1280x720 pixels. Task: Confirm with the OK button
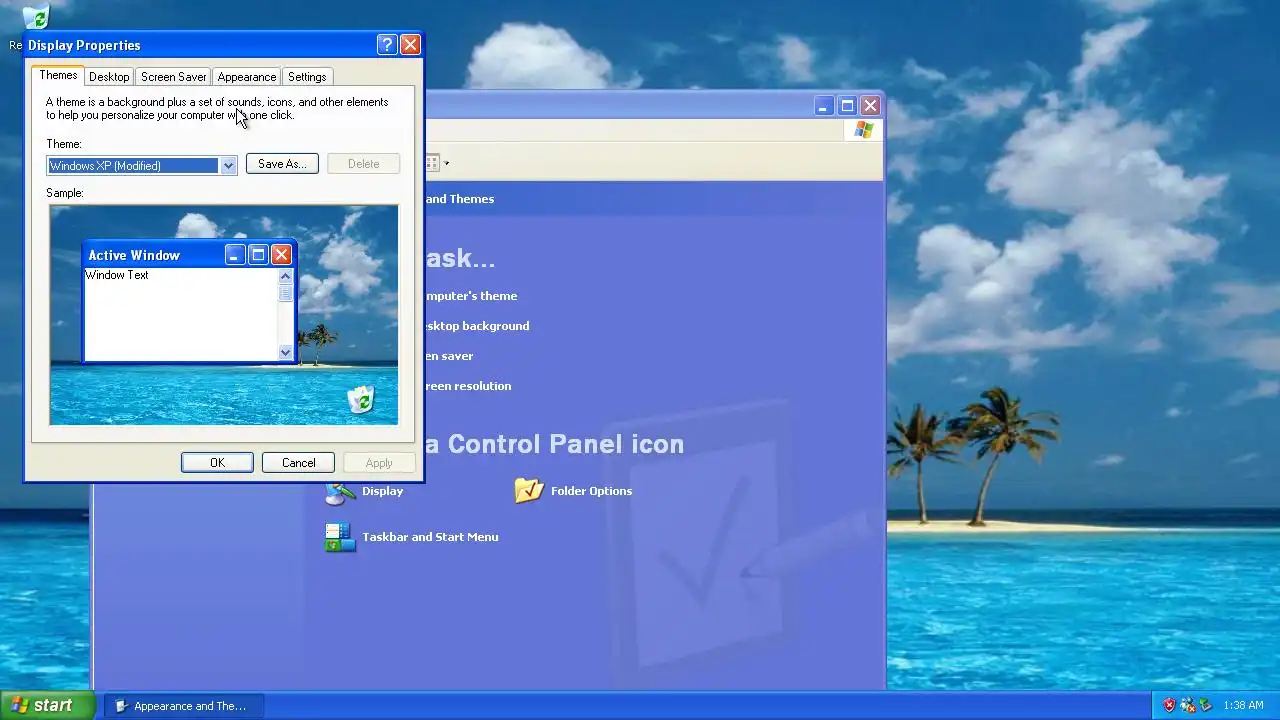pos(217,463)
